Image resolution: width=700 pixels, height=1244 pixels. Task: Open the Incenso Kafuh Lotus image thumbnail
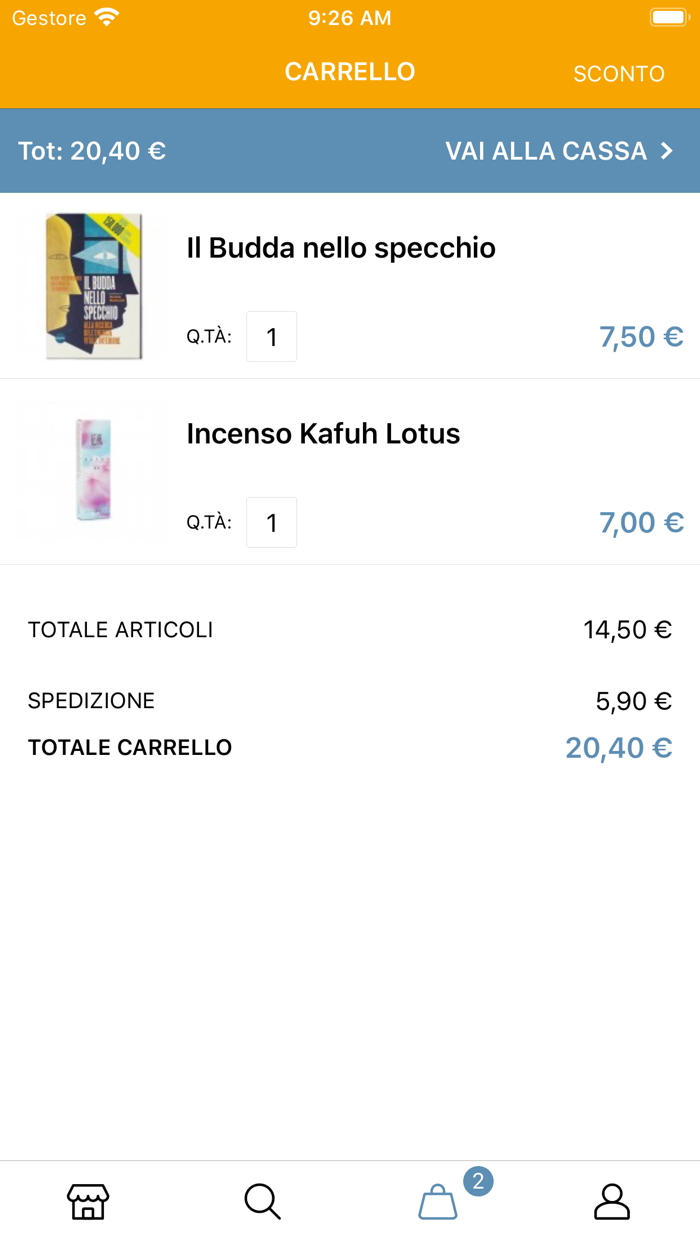91,470
